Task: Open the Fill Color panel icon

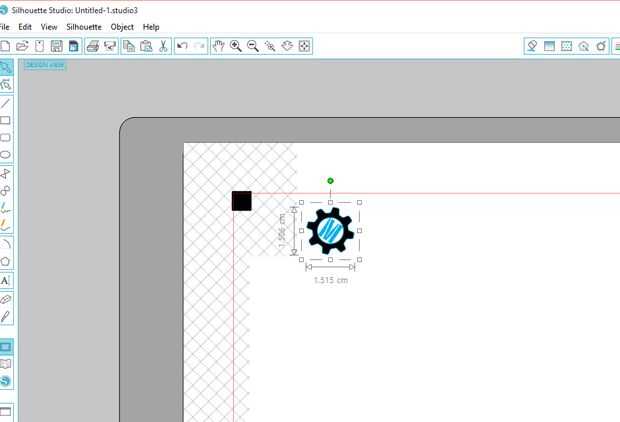Action: (x=532, y=46)
